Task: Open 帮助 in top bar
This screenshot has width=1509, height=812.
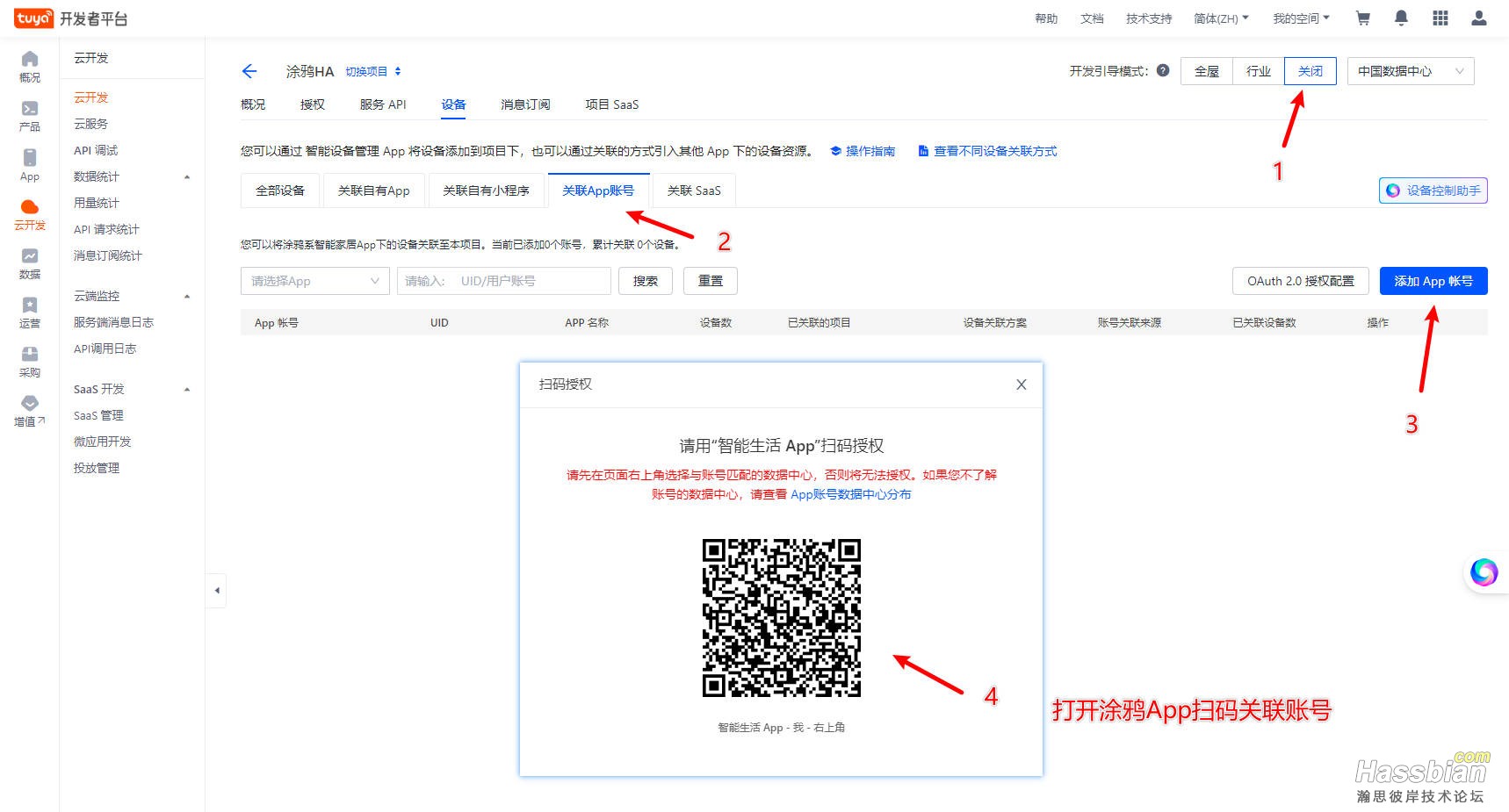Action: (1046, 18)
